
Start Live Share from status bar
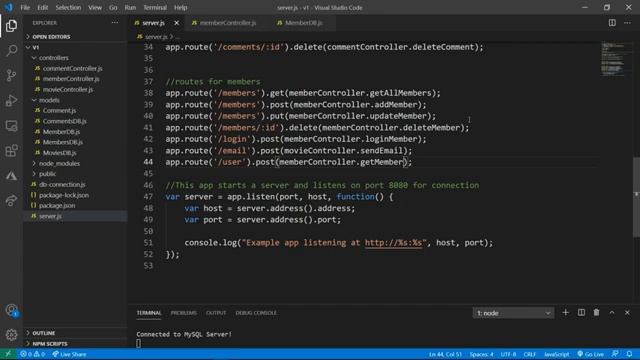[x=69, y=354]
